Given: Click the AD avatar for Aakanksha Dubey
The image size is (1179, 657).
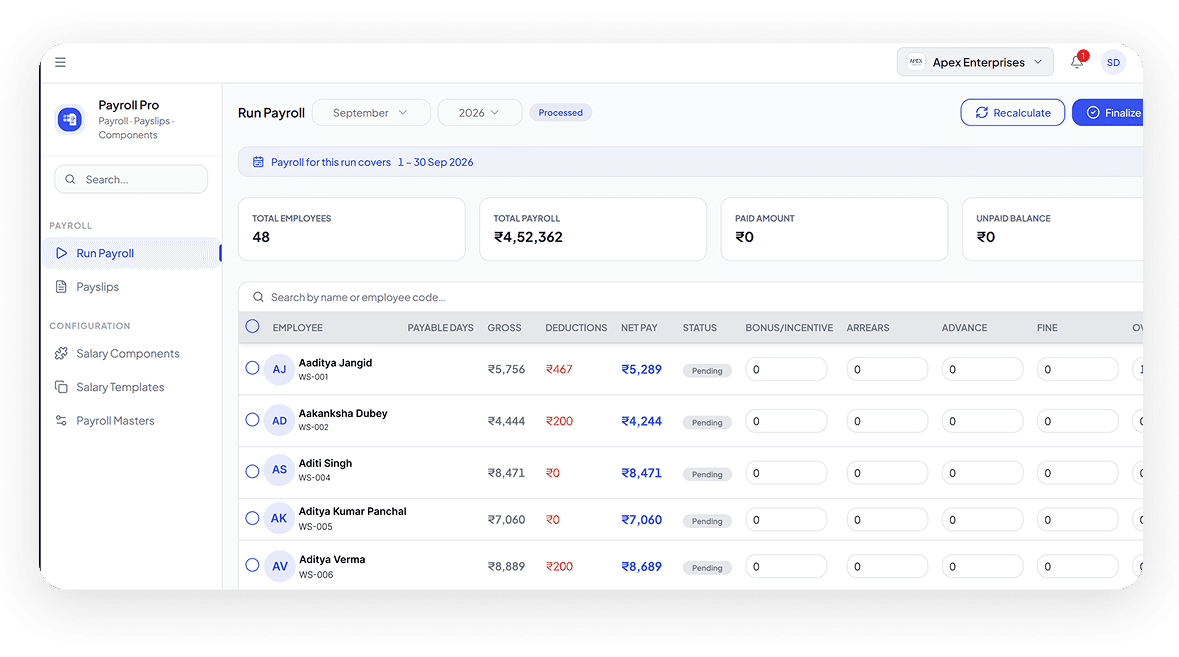Looking at the screenshot, I should (x=279, y=421).
